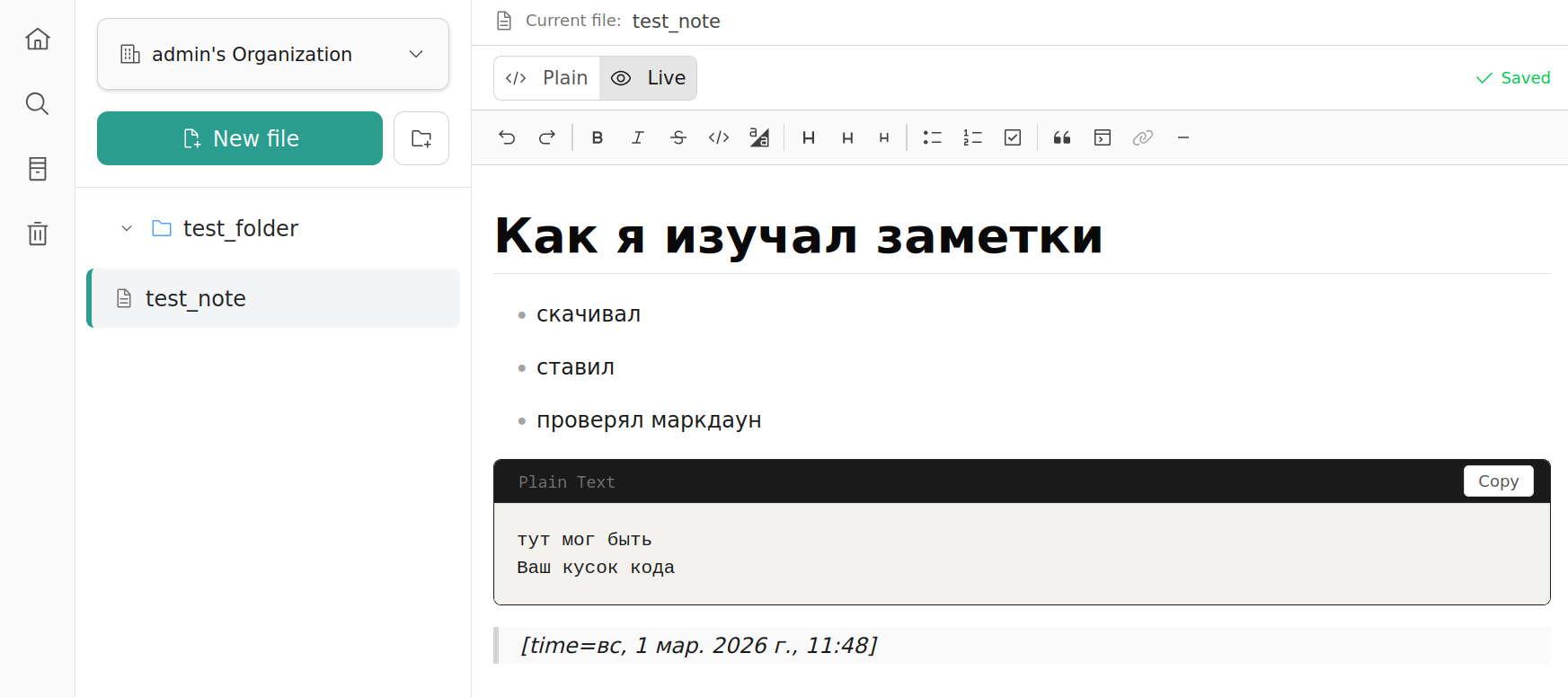Click the archive icon in sidebar
This screenshot has height=697, width=1568.
(38, 169)
